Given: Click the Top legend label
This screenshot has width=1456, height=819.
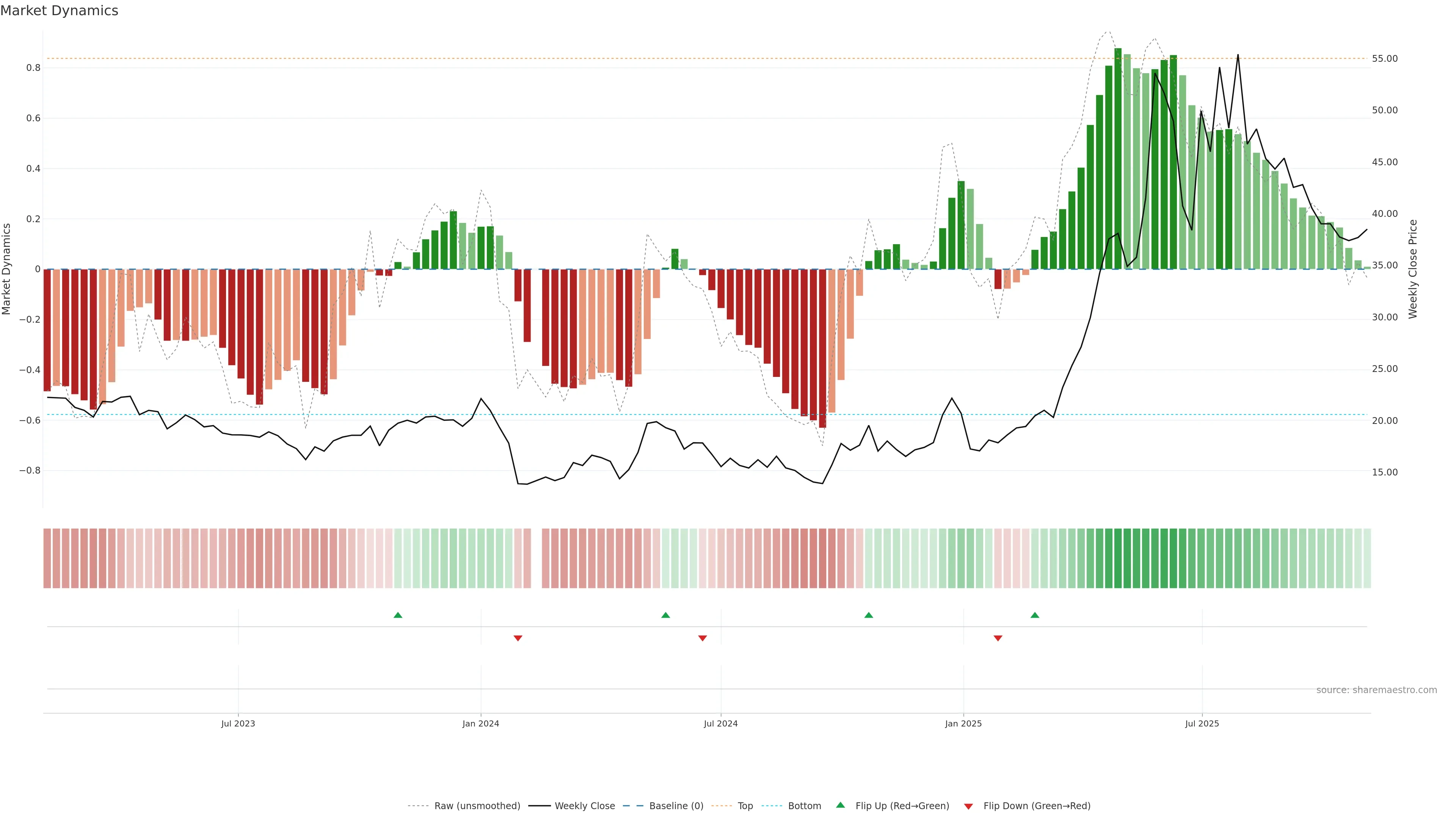Looking at the screenshot, I should click(x=745, y=805).
